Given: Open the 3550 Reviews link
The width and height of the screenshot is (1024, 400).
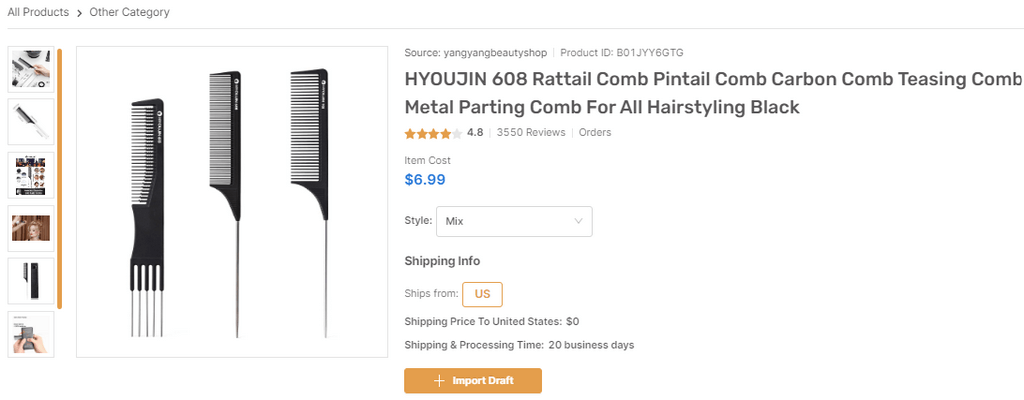Looking at the screenshot, I should (x=530, y=133).
